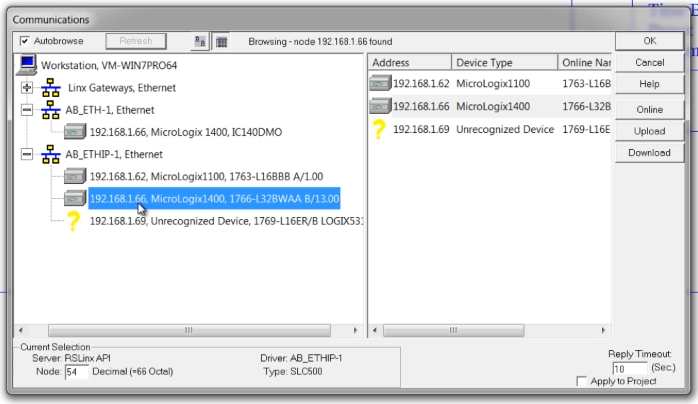Open Help for Communications dialog
The height and width of the screenshot is (404, 698).
click(x=649, y=84)
